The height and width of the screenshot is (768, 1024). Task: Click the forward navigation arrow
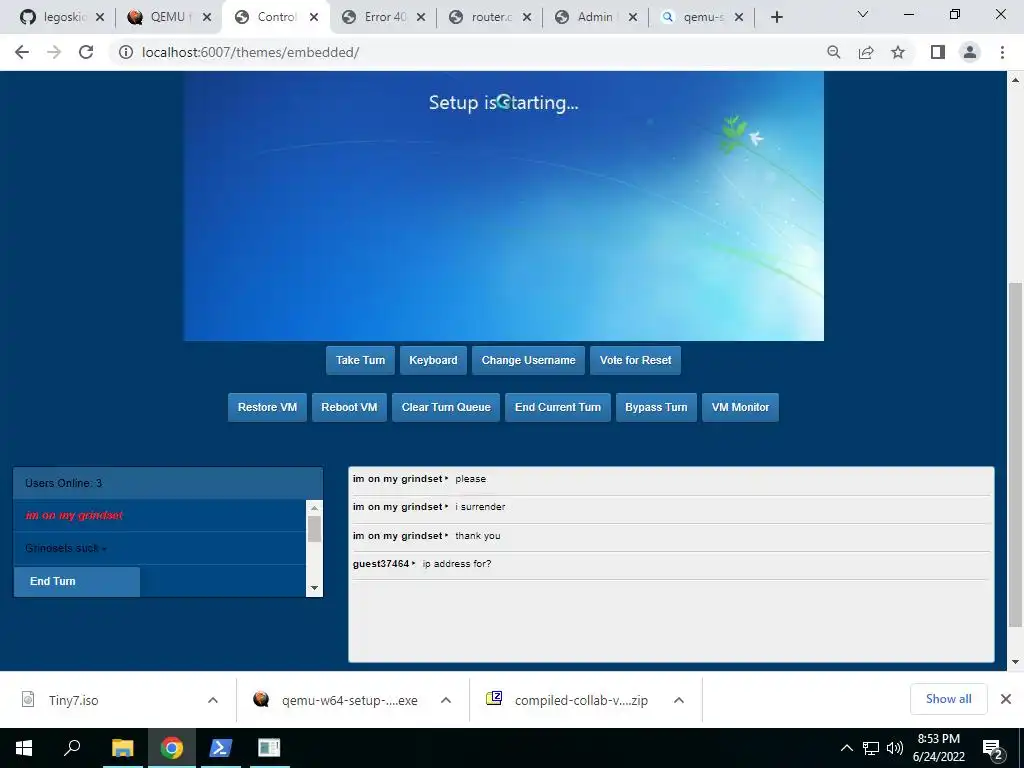click(54, 52)
